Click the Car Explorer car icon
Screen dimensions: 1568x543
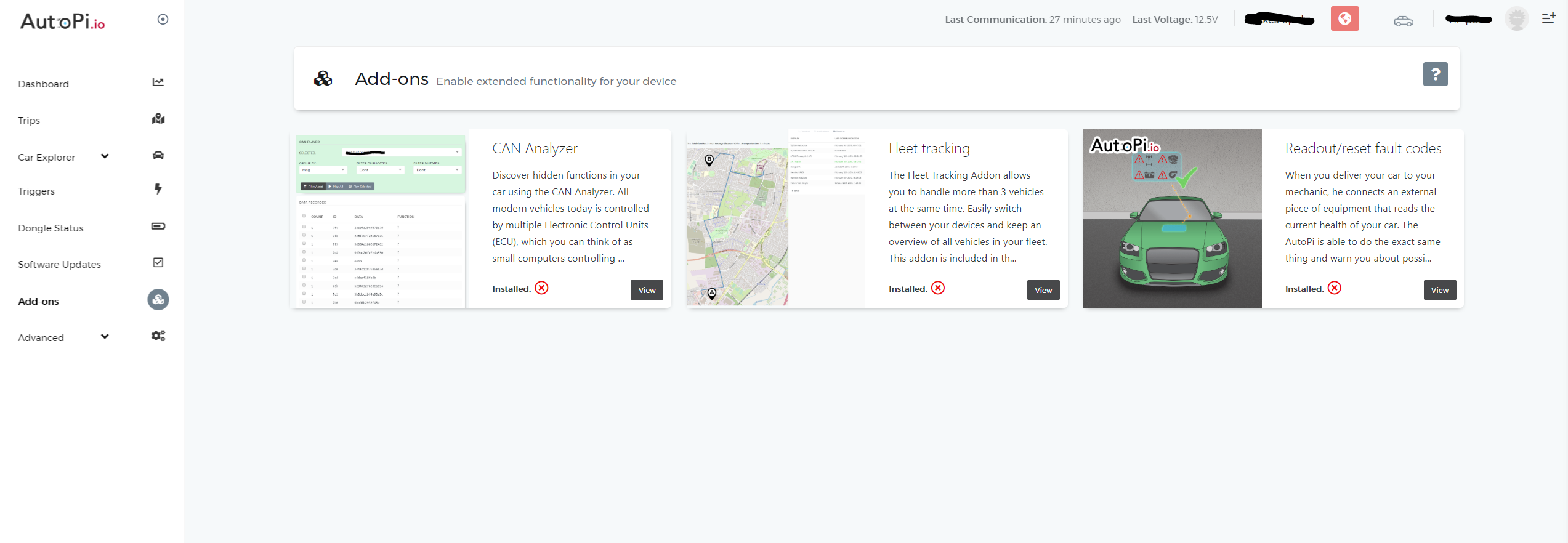tap(158, 155)
